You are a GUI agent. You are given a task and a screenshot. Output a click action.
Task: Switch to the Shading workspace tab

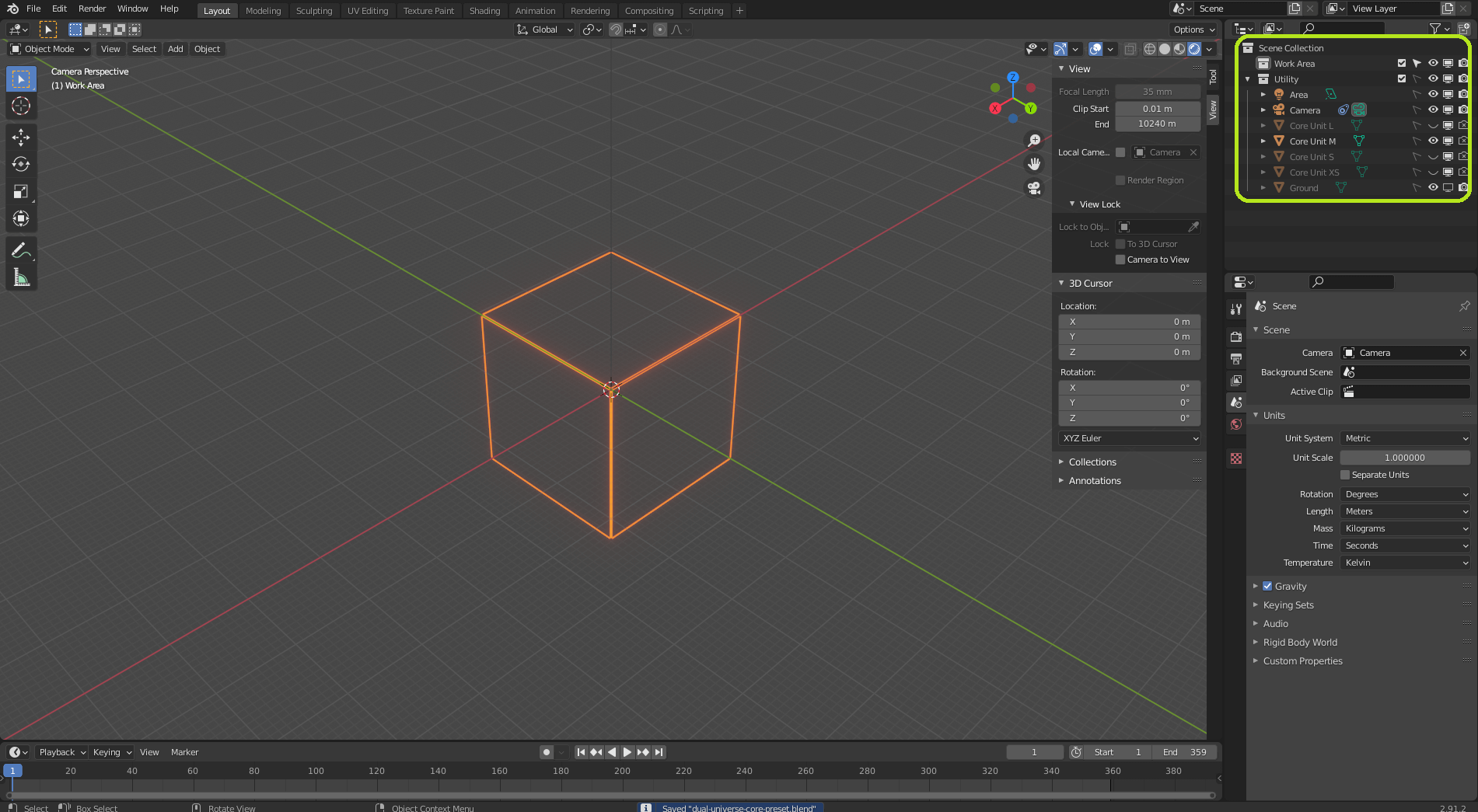[484, 11]
